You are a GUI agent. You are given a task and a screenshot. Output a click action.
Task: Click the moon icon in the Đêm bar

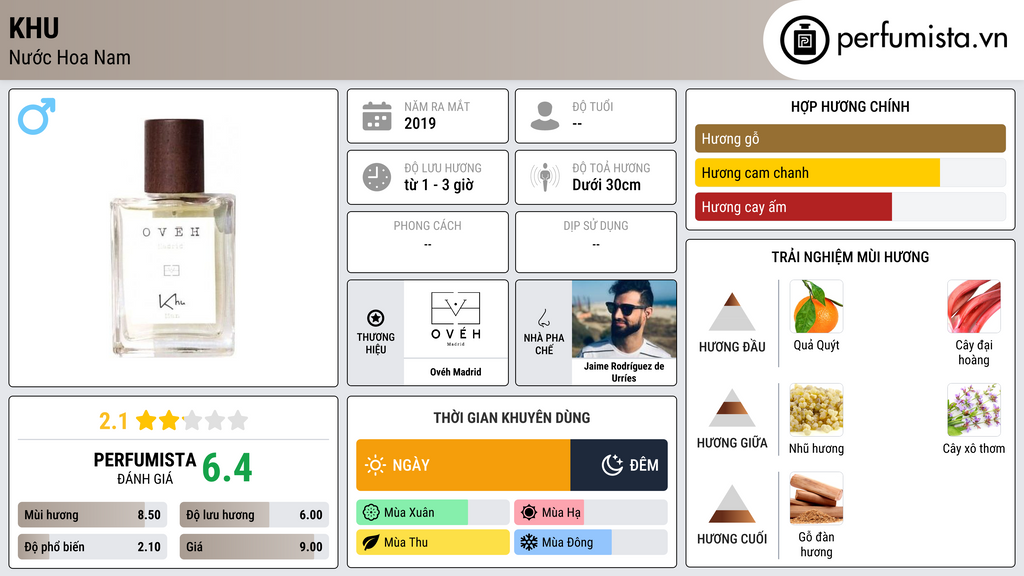click(612, 465)
